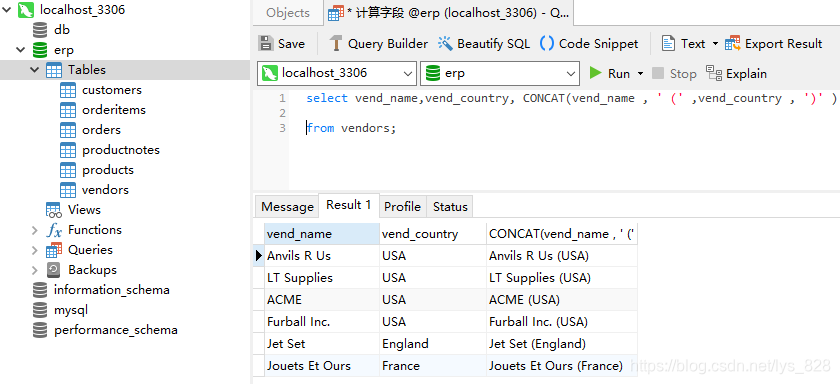840x384 pixels.
Task: Click the vend_name column header
Action: (321, 234)
